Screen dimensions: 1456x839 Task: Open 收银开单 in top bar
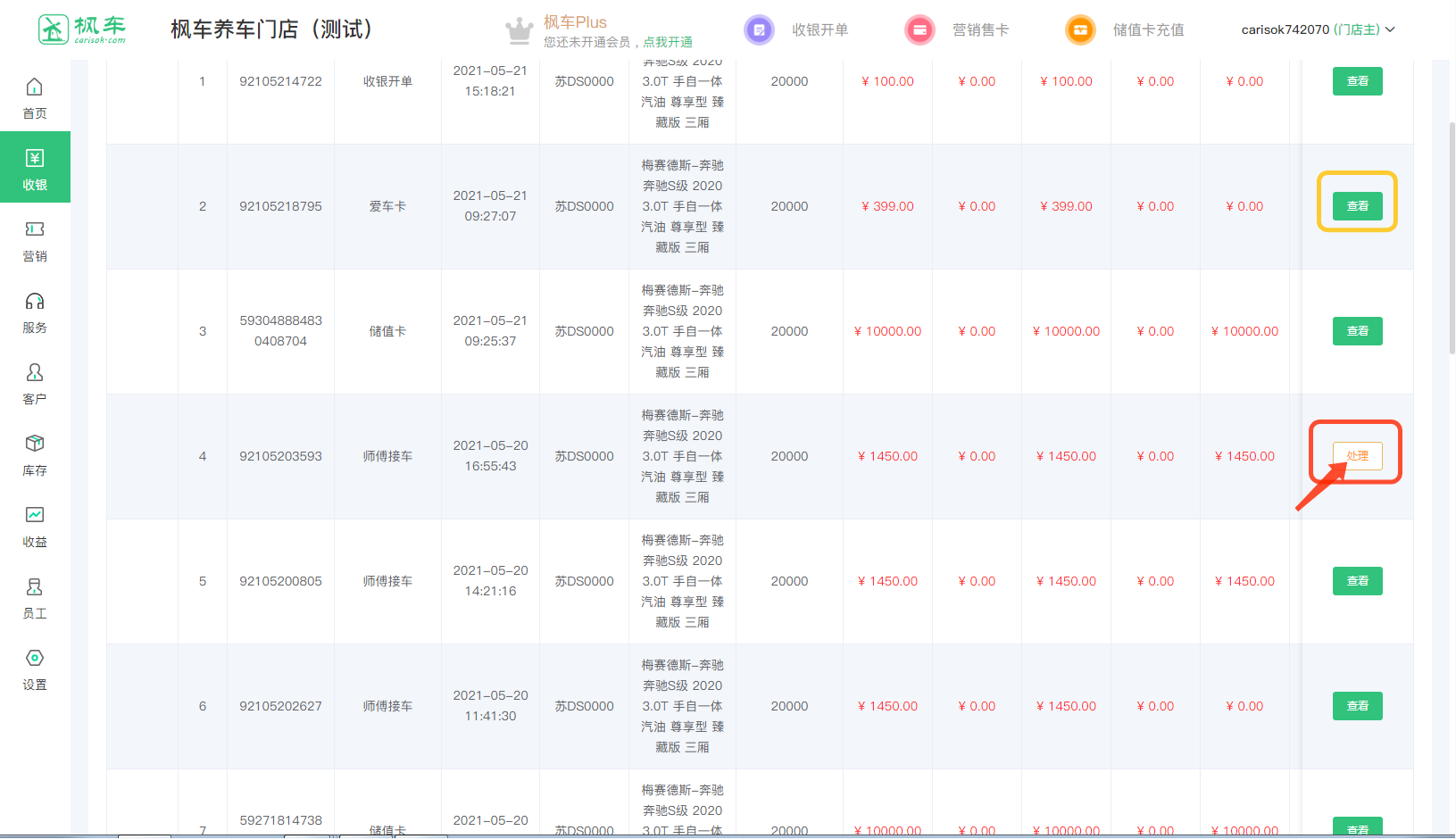pyautogui.click(x=797, y=29)
